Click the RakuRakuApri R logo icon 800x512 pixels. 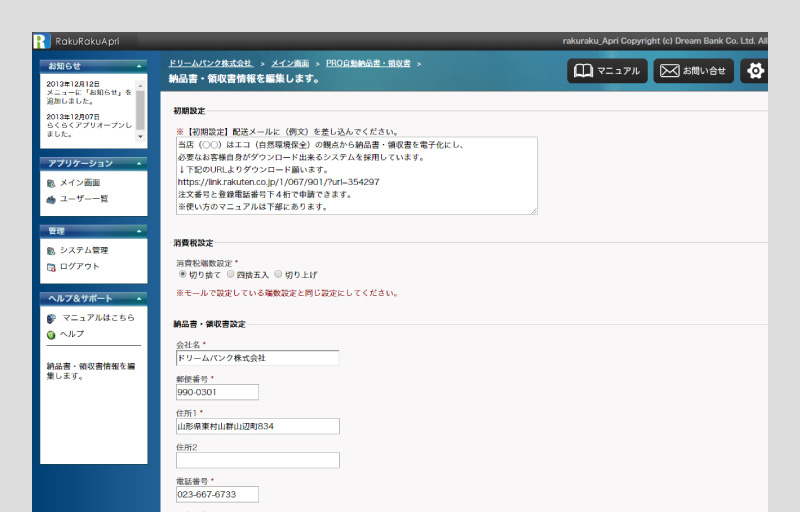[42, 41]
